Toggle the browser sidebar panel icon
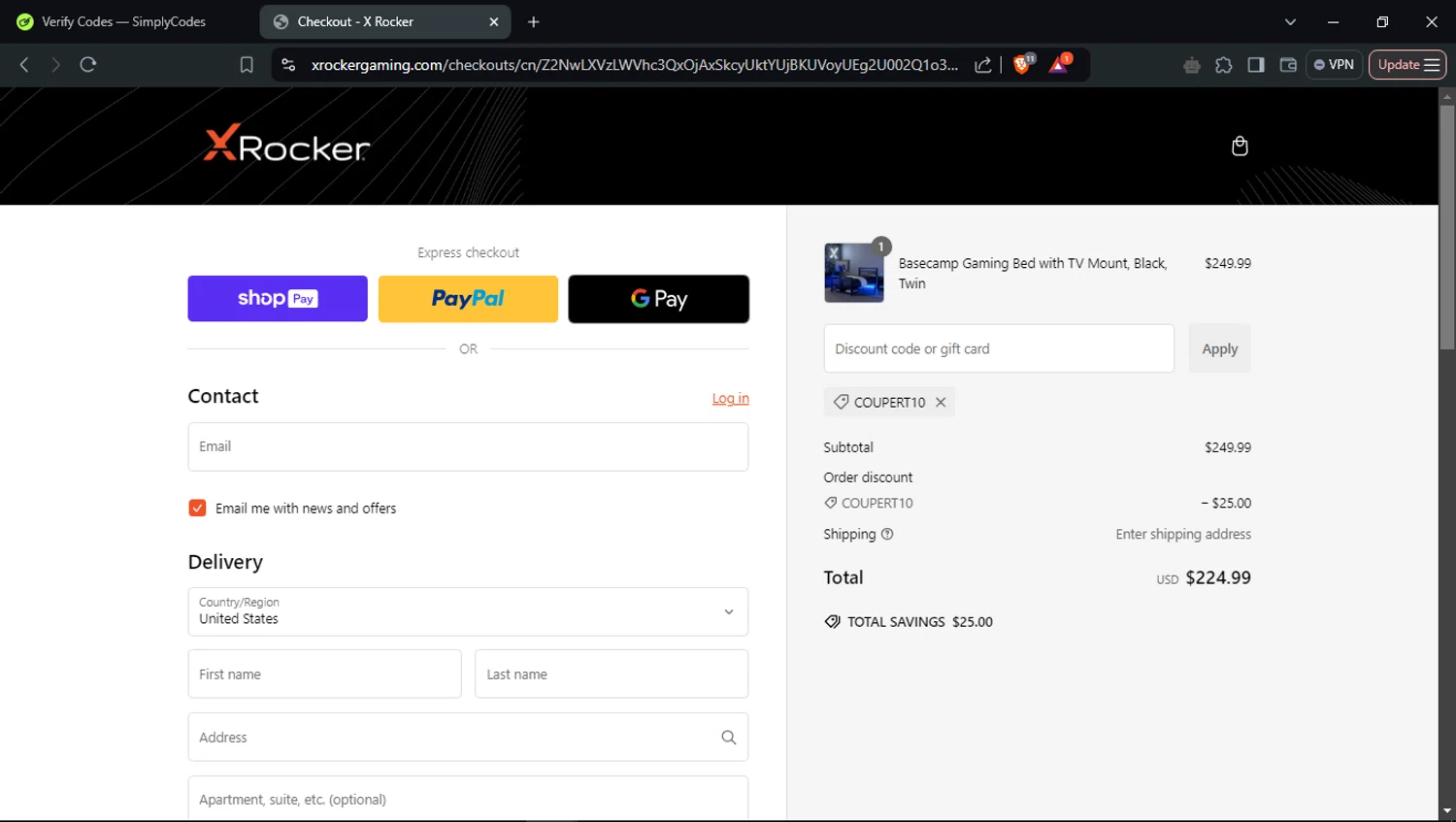This screenshot has height=822, width=1456. tap(1256, 65)
